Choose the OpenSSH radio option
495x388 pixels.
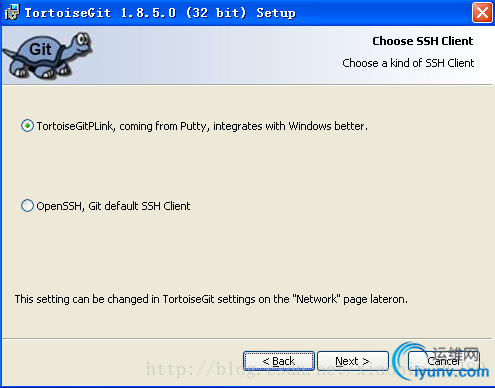point(27,206)
